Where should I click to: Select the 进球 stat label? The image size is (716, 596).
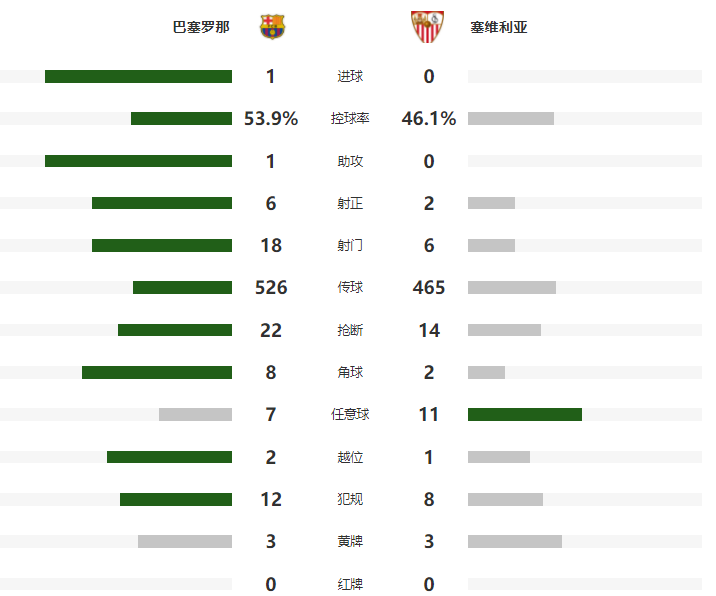350,76
